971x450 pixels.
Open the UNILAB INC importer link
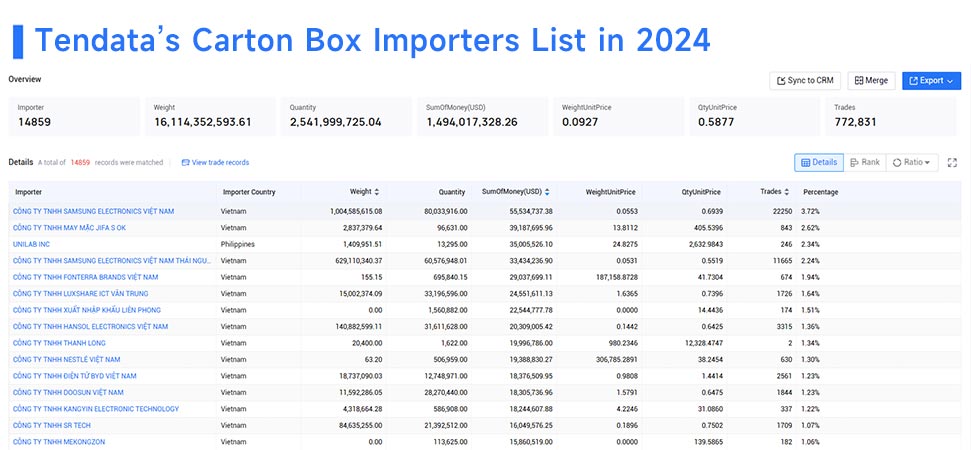(31, 244)
